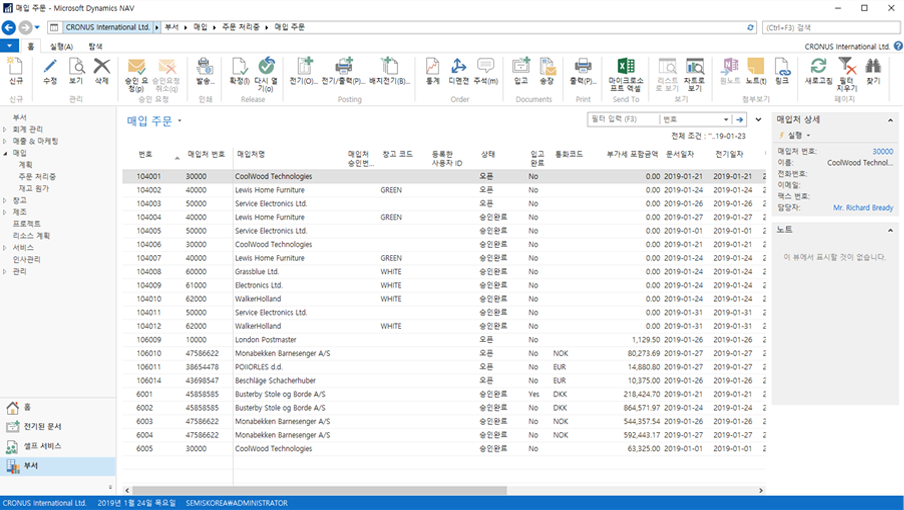This screenshot has height=510, width=904.
Task: Click the 필터 입력 (F3) field
Action: tap(623, 119)
